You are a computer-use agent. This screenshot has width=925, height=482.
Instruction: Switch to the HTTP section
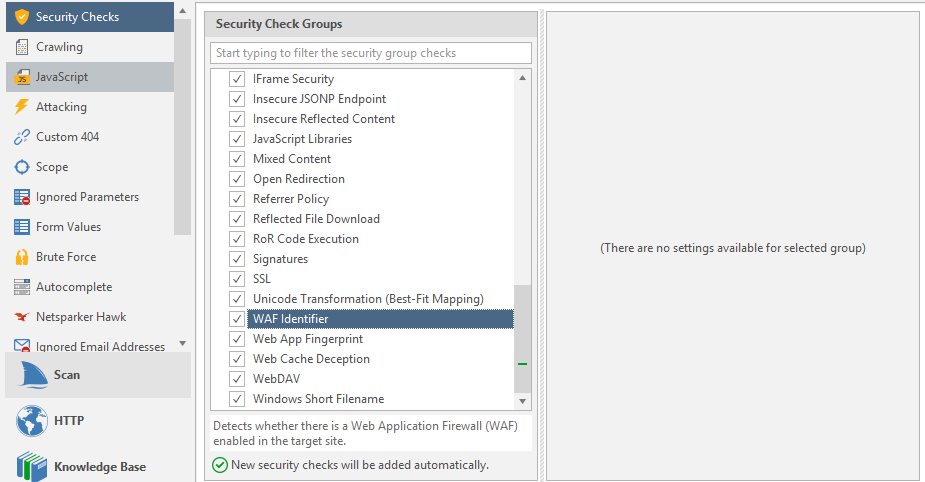(x=68, y=421)
